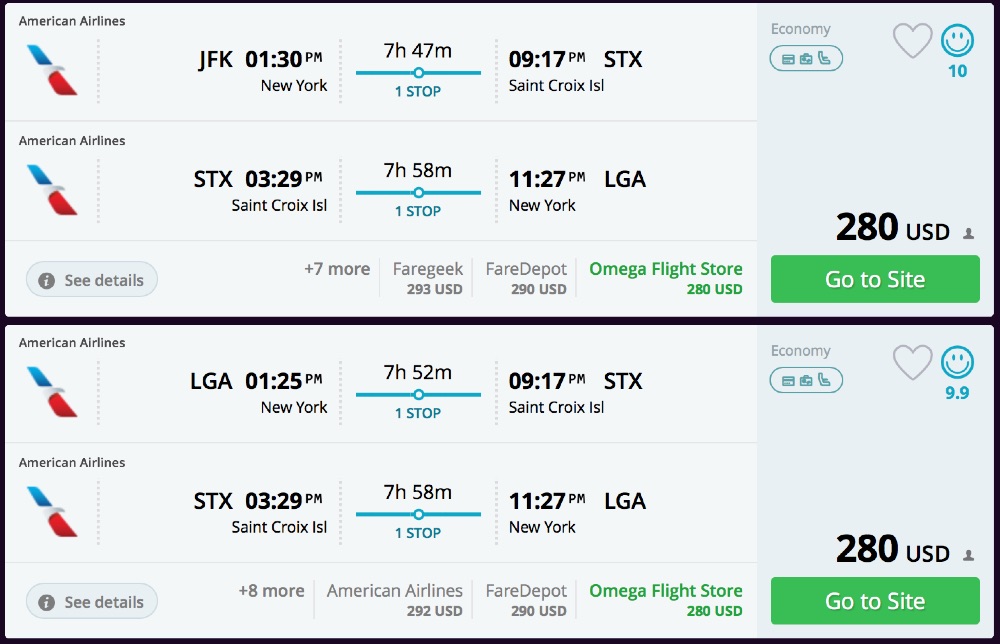Expand the +8 more fare providers
This screenshot has width=1000, height=644.
(270, 591)
